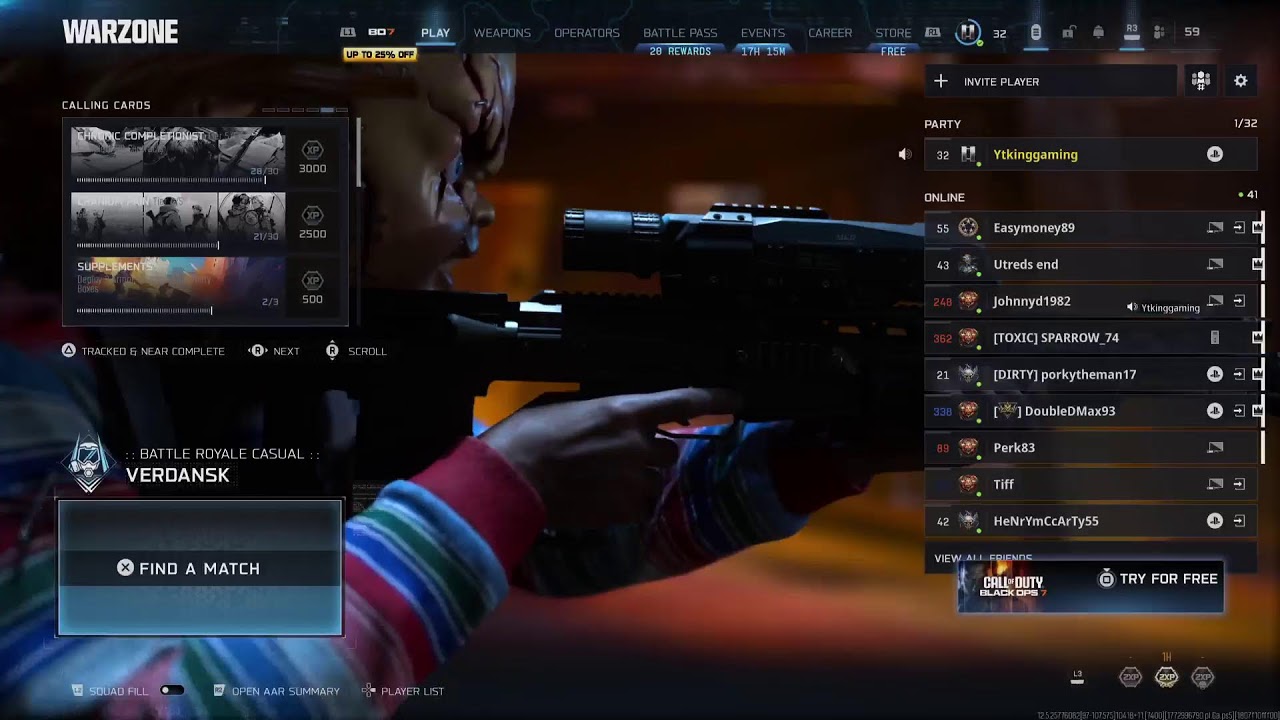1280x720 pixels.
Task: Select friend Tiff
Action: pos(1089,485)
